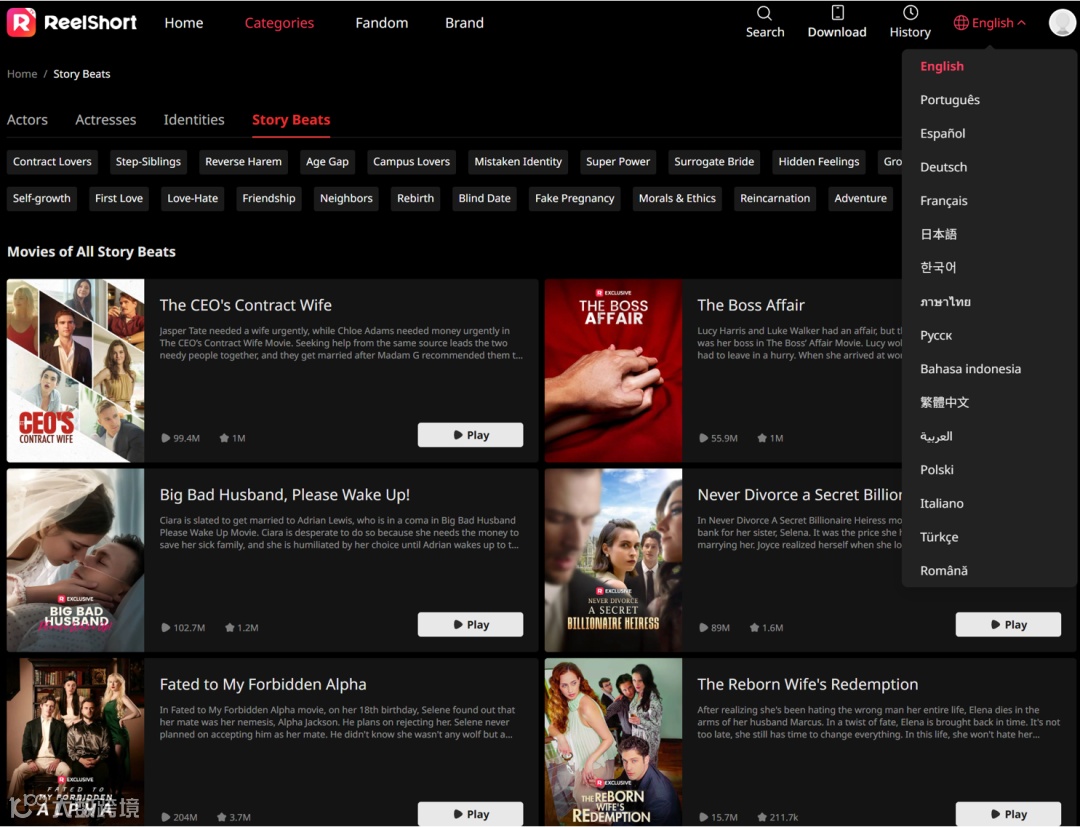1080x827 pixels.
Task: Select Français language option
Action: click(x=944, y=201)
